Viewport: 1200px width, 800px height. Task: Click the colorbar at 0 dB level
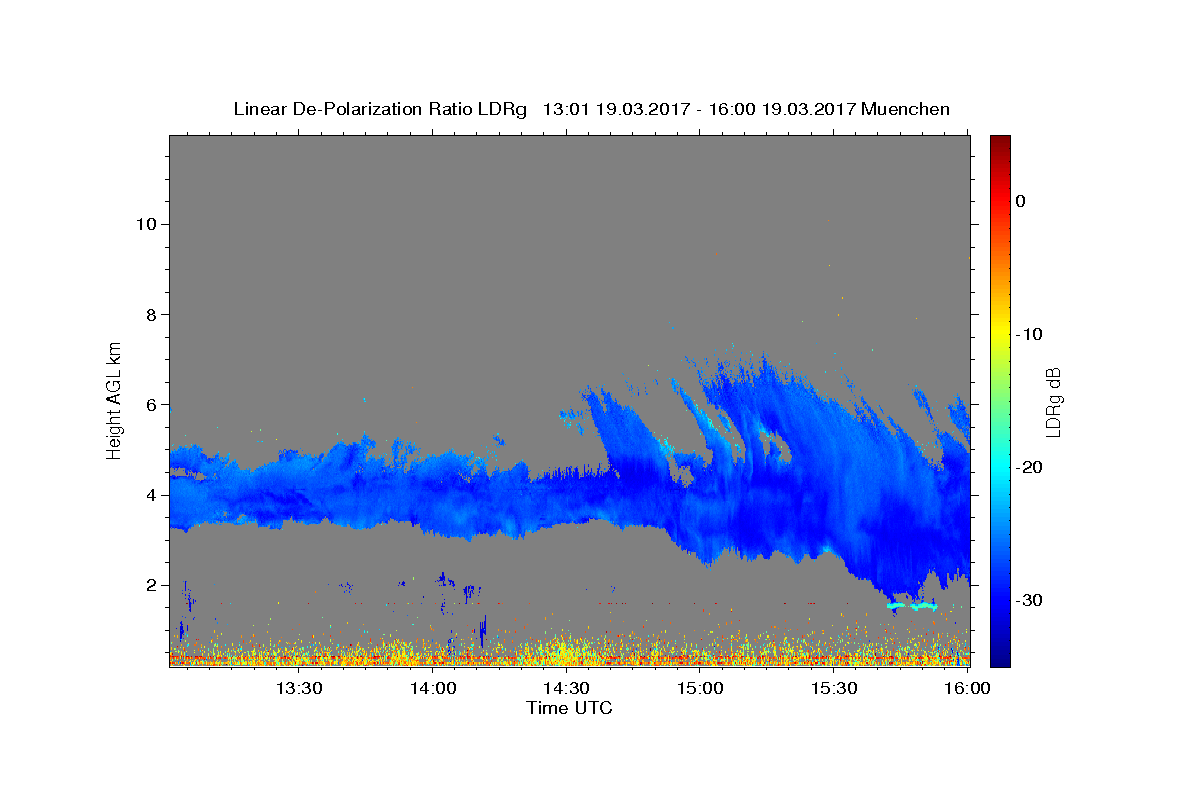[x=1000, y=201]
